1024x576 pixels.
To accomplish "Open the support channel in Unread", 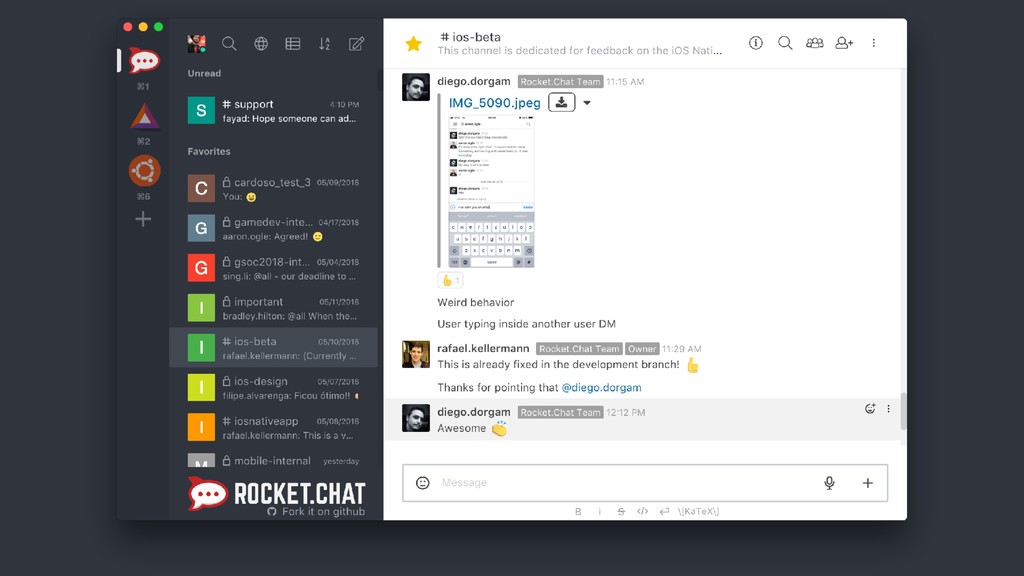I will pos(273,110).
